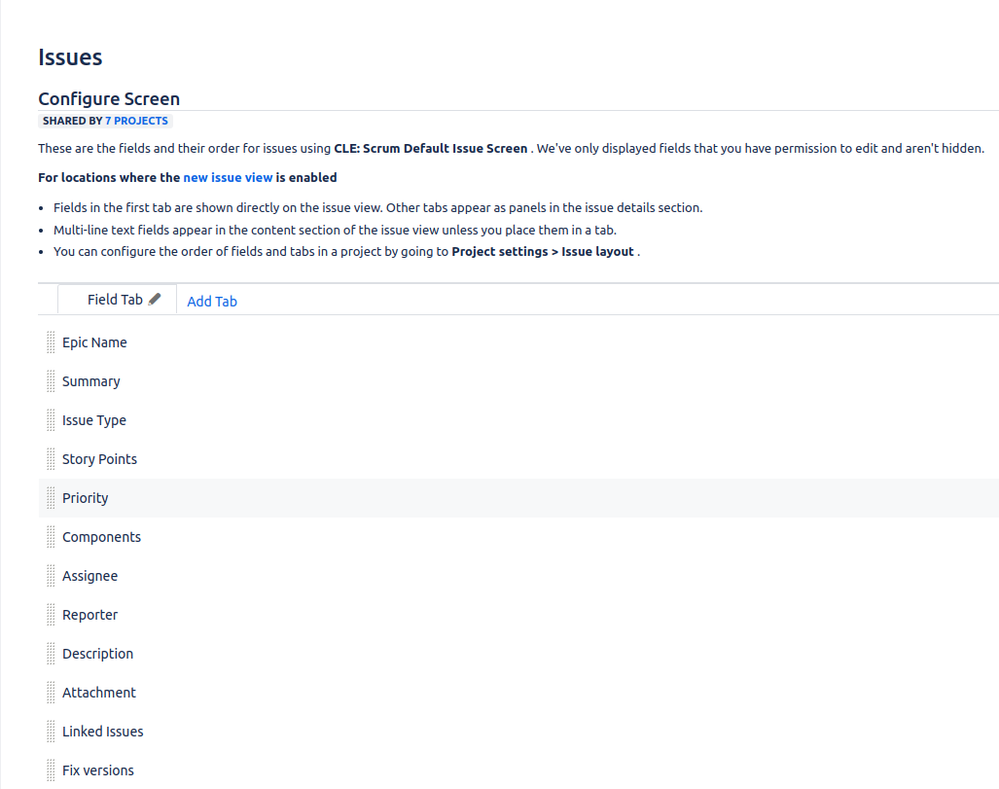
Task: Click the drag handle beside Description
Action: (50, 653)
